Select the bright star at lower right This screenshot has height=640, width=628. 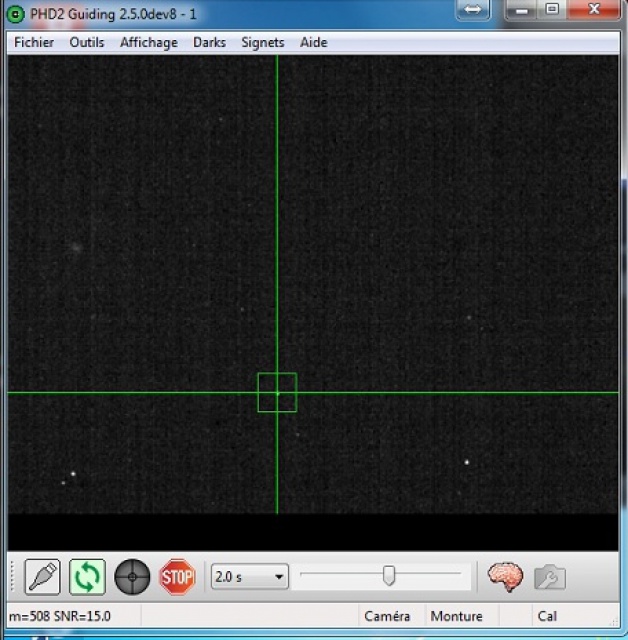click(467, 462)
